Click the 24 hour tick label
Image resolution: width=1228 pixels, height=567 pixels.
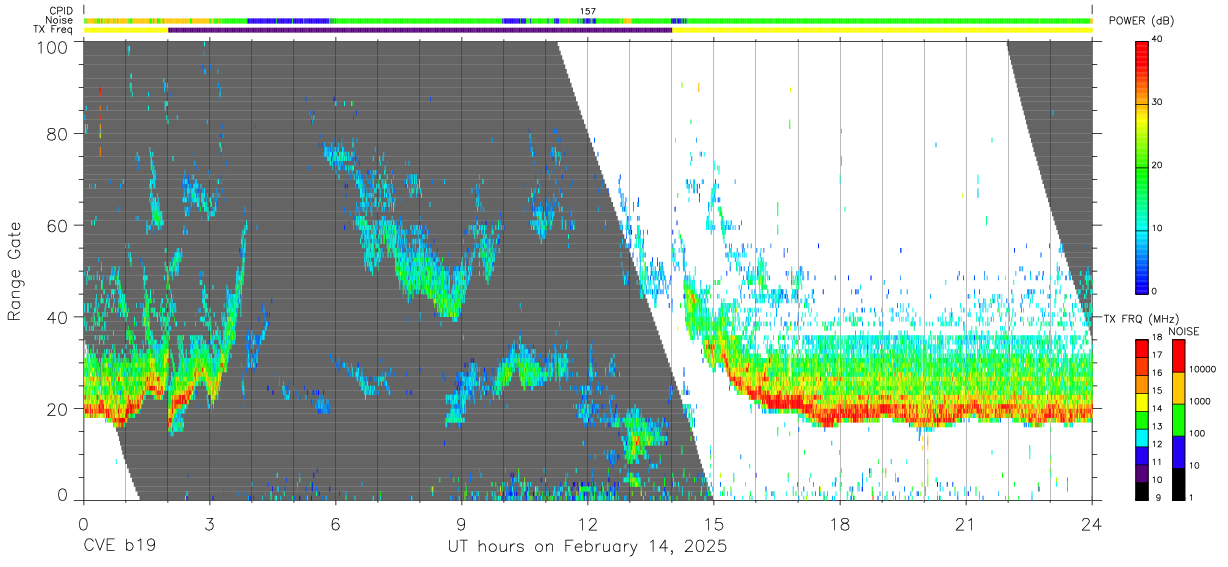coord(1092,523)
